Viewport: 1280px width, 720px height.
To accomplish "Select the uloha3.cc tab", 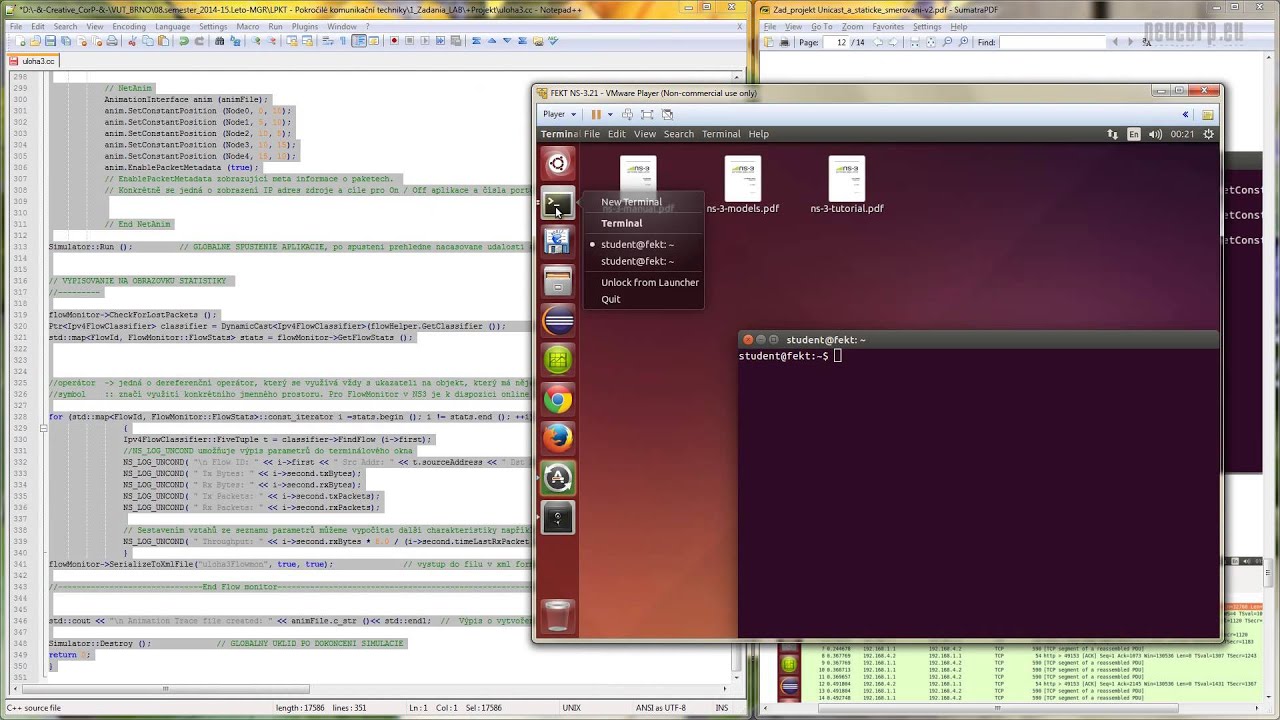I will [33, 61].
